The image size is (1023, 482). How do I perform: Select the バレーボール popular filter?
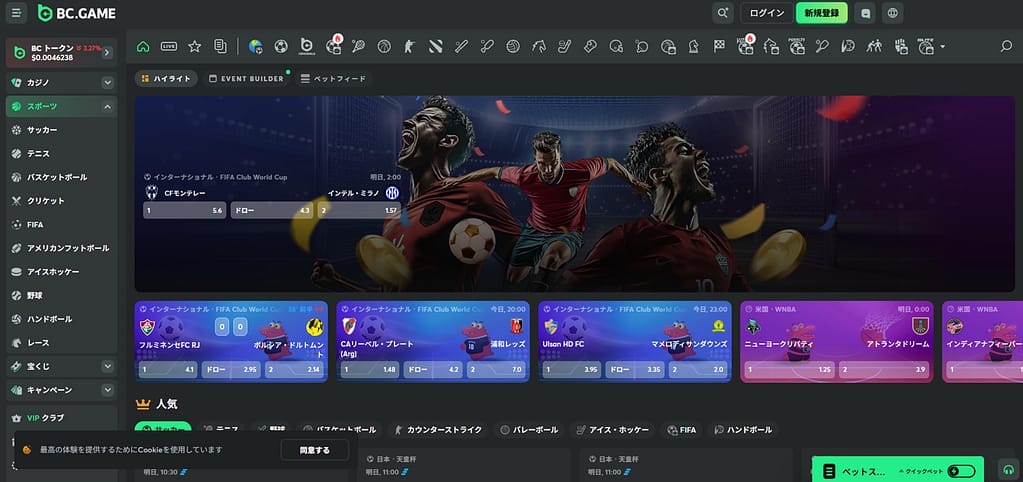click(x=529, y=430)
